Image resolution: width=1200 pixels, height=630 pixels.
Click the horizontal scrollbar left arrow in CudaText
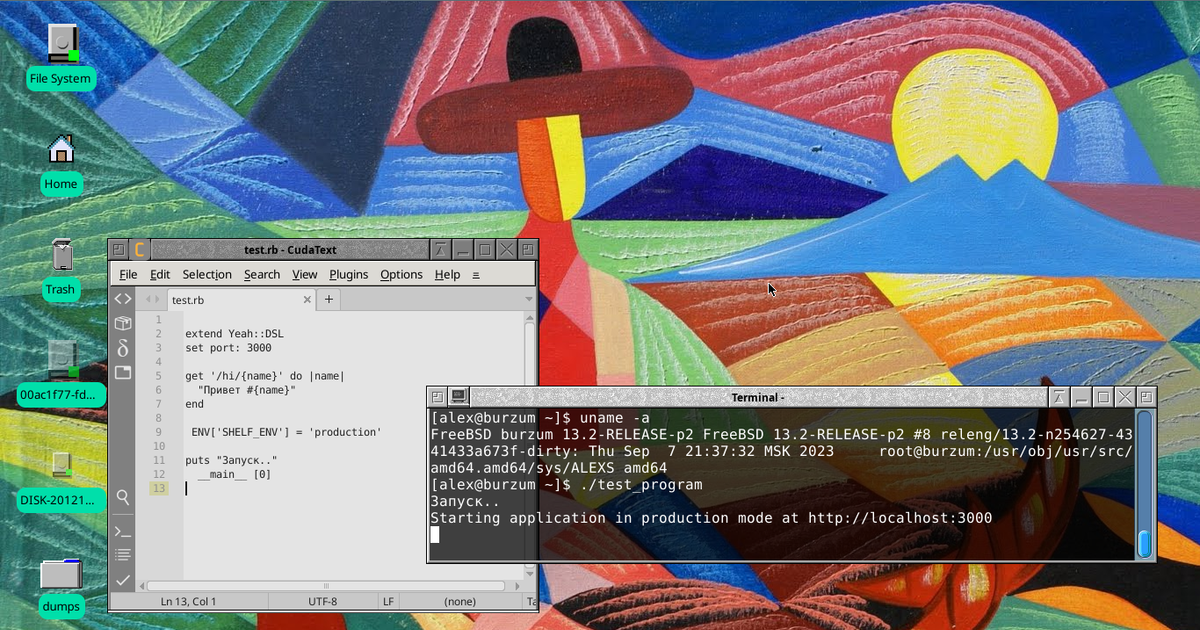pyautogui.click(x=141, y=586)
